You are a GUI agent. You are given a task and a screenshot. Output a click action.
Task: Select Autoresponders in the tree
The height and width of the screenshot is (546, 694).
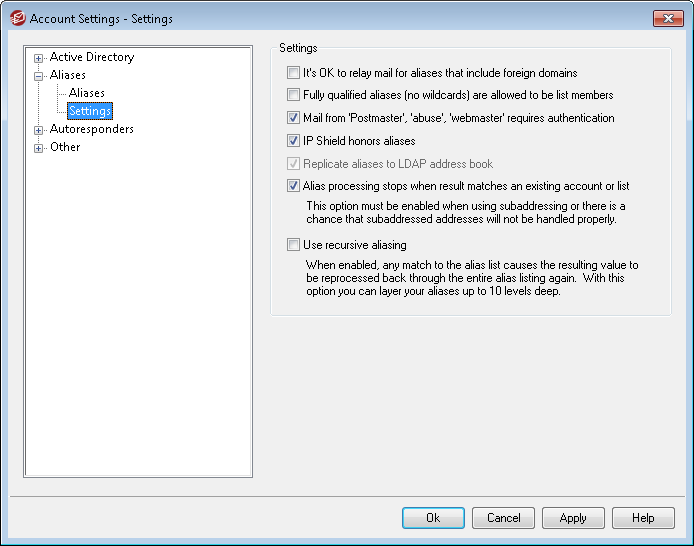(x=91, y=129)
